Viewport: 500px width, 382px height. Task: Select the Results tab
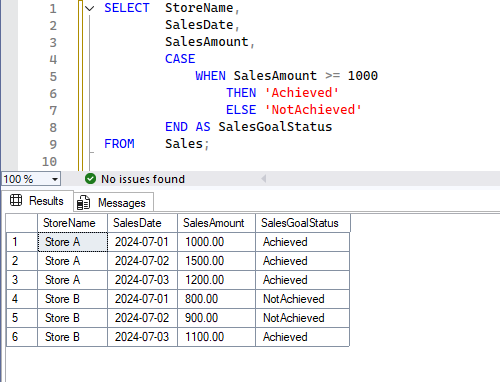tap(37, 201)
